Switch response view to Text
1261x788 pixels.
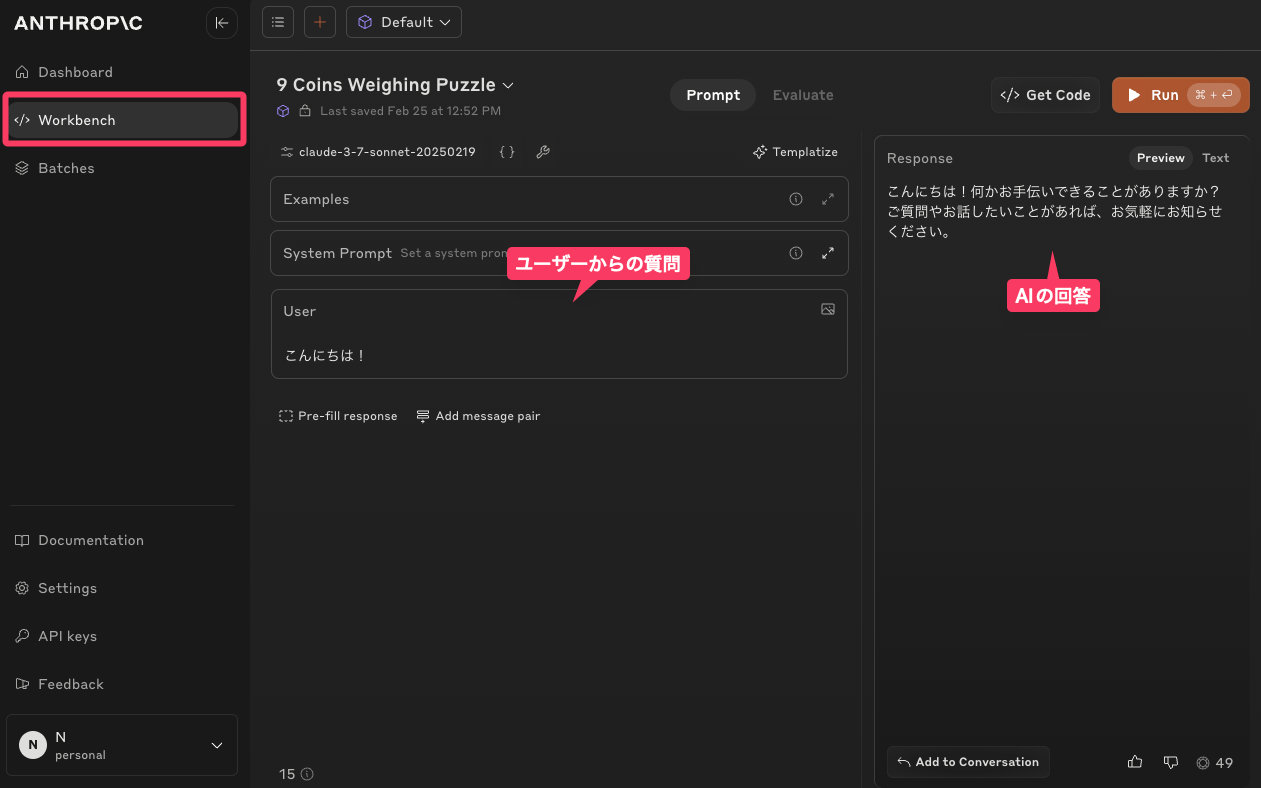pyautogui.click(x=1215, y=158)
